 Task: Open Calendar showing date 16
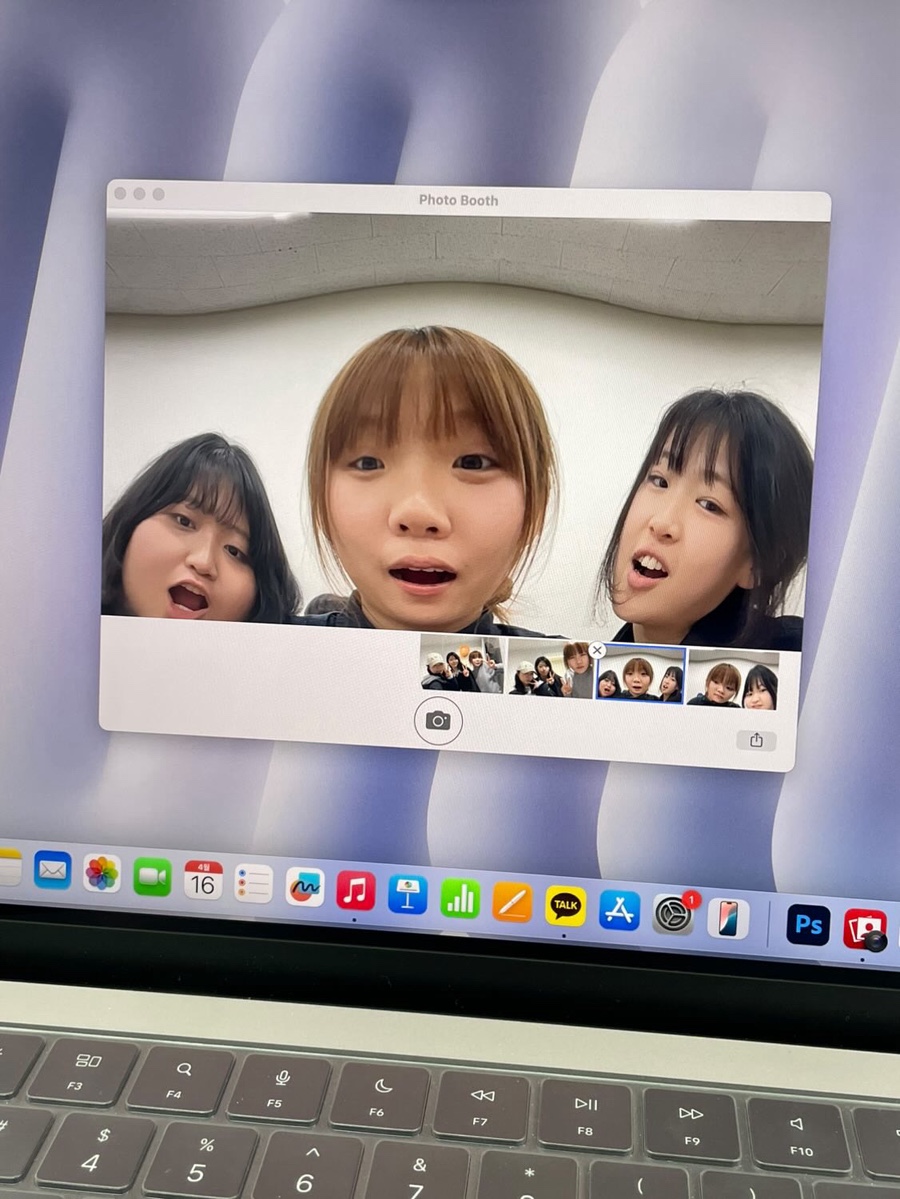tap(203, 880)
